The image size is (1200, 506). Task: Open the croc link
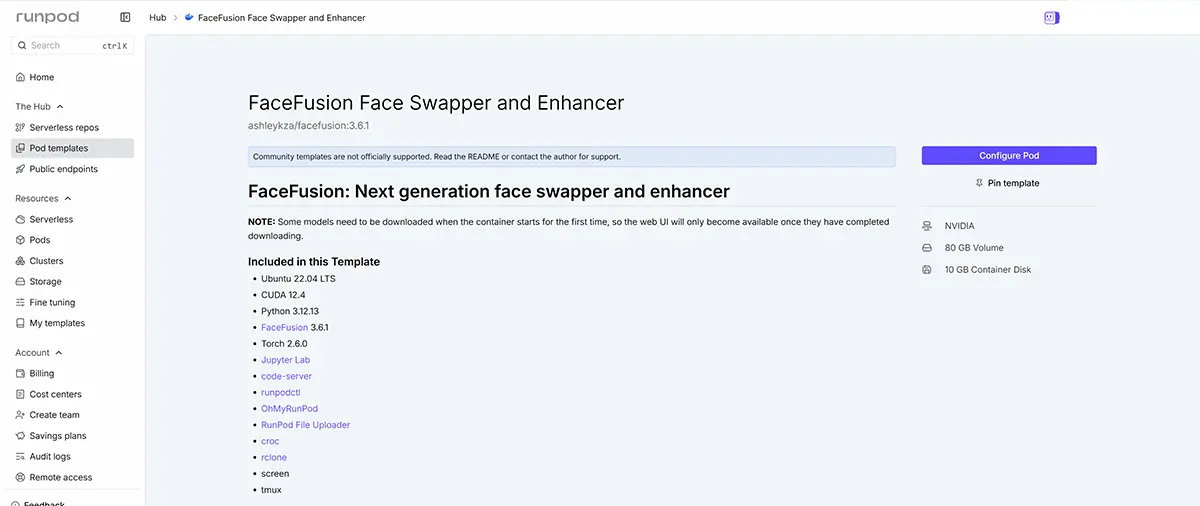(270, 441)
